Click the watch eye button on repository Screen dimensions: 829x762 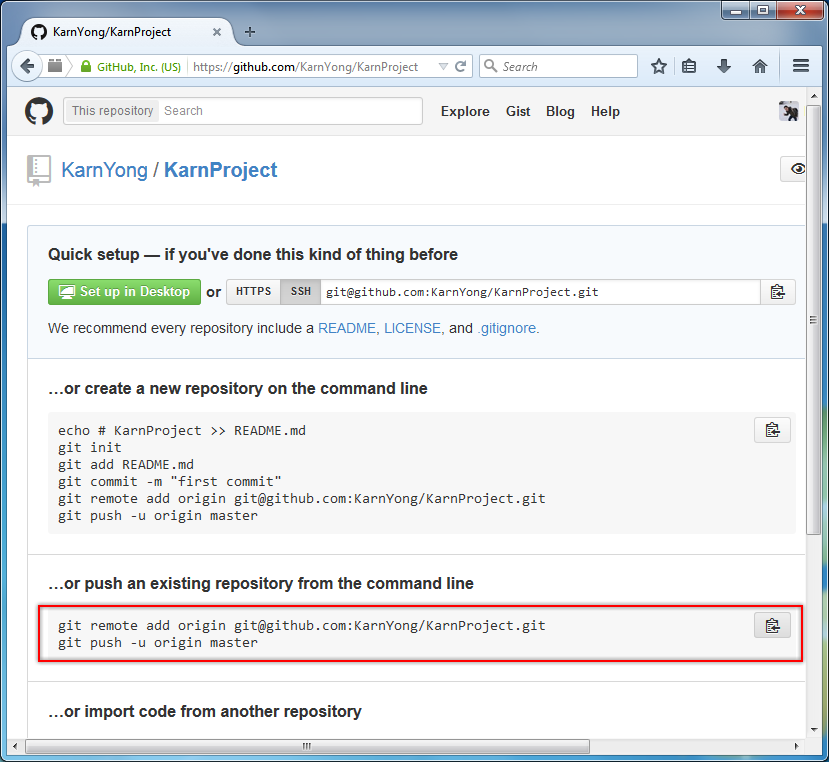click(797, 169)
